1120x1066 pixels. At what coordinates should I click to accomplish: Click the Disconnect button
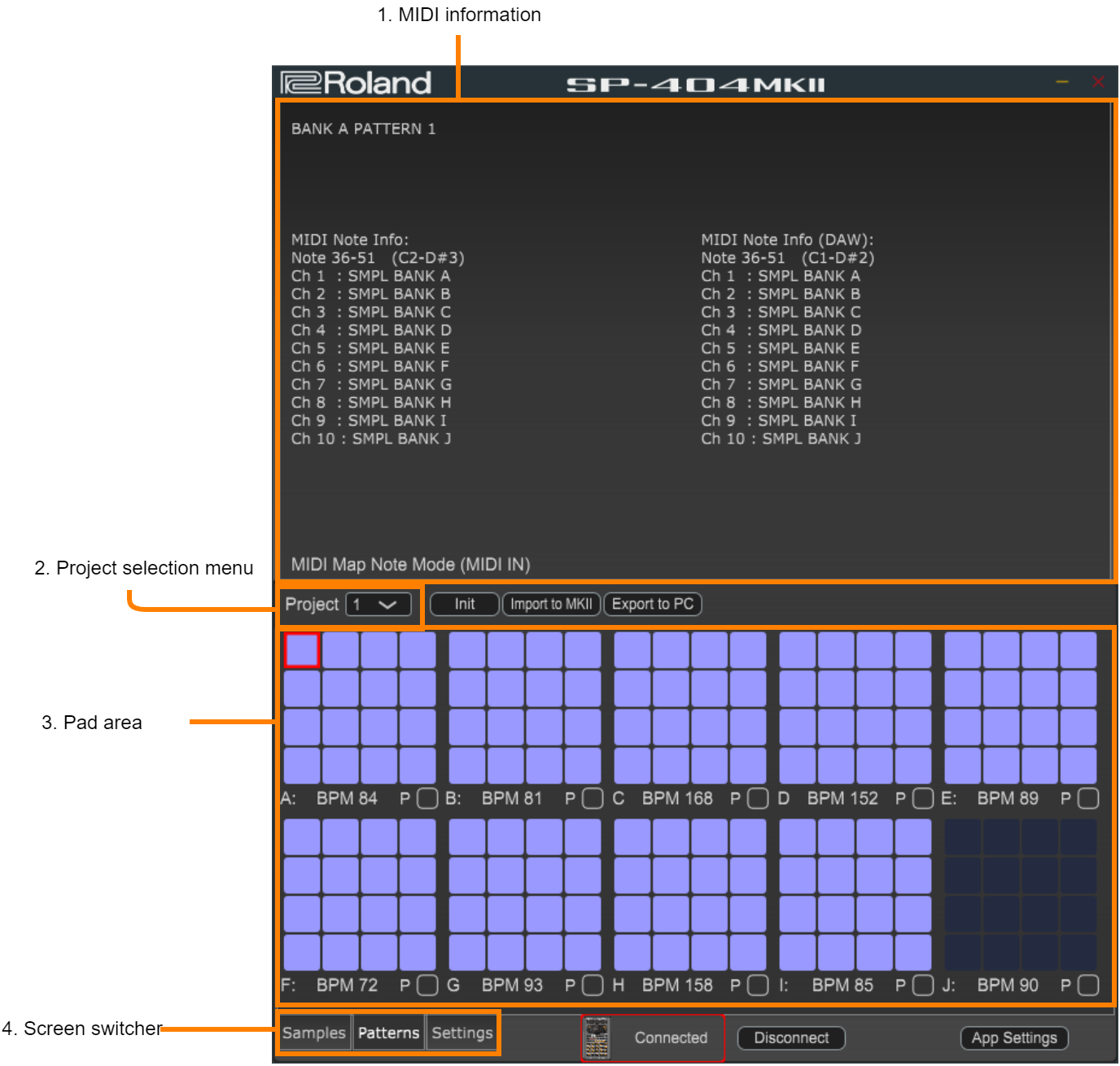791,1038
